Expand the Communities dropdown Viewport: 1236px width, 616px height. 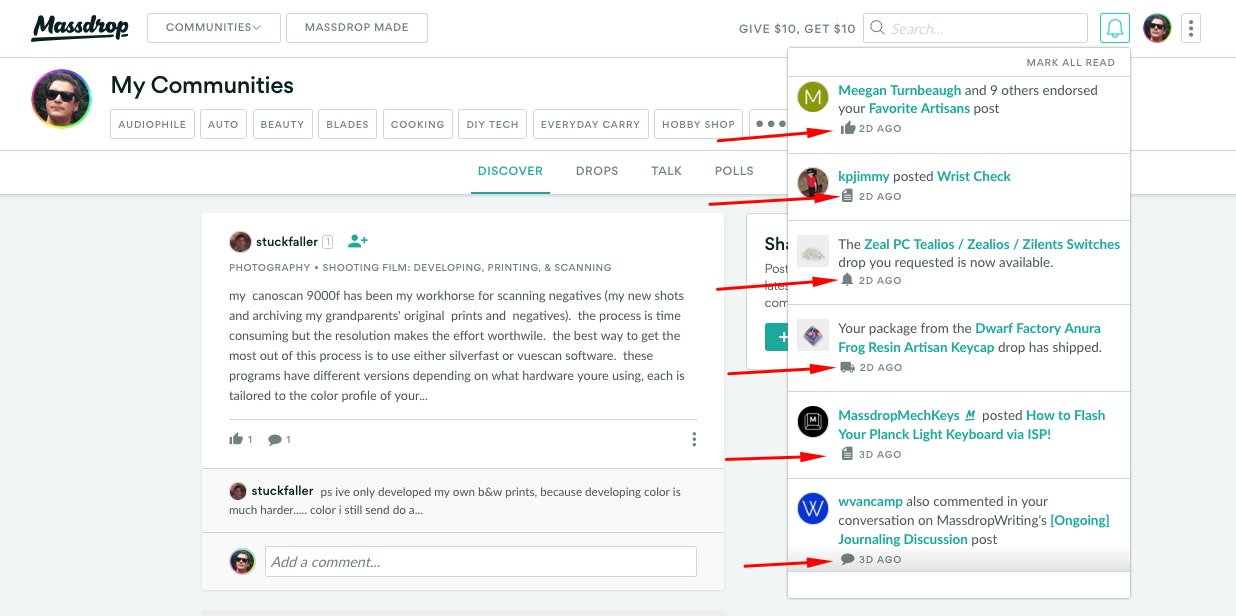(213, 28)
